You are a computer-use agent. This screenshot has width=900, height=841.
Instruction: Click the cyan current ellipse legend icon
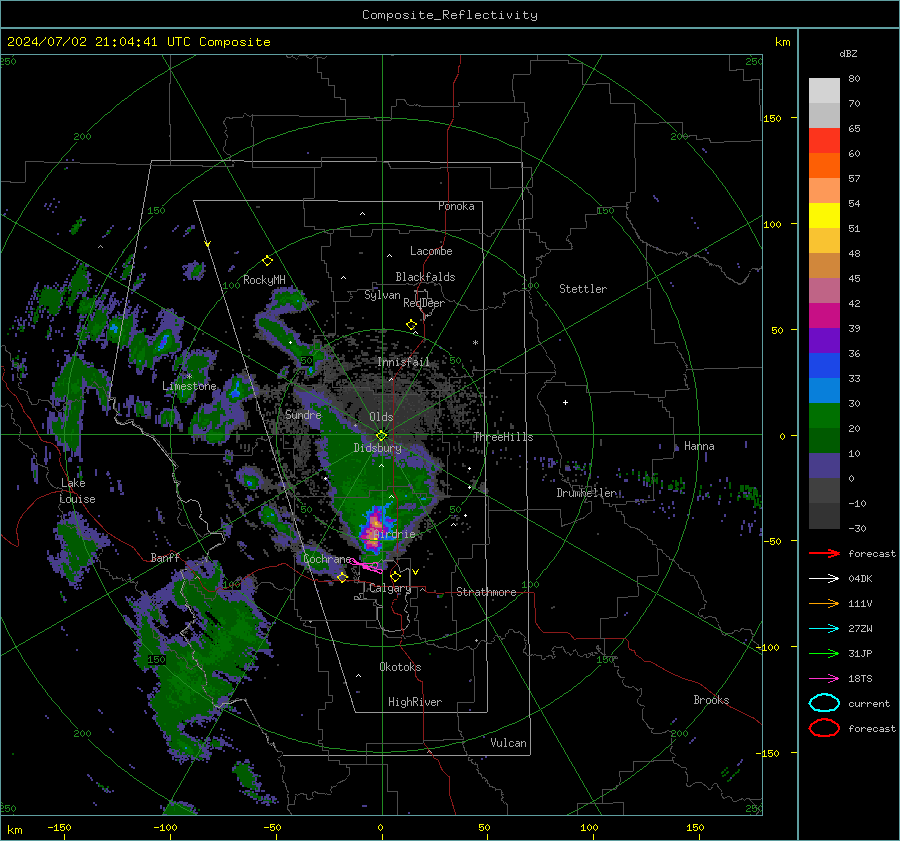coord(824,703)
